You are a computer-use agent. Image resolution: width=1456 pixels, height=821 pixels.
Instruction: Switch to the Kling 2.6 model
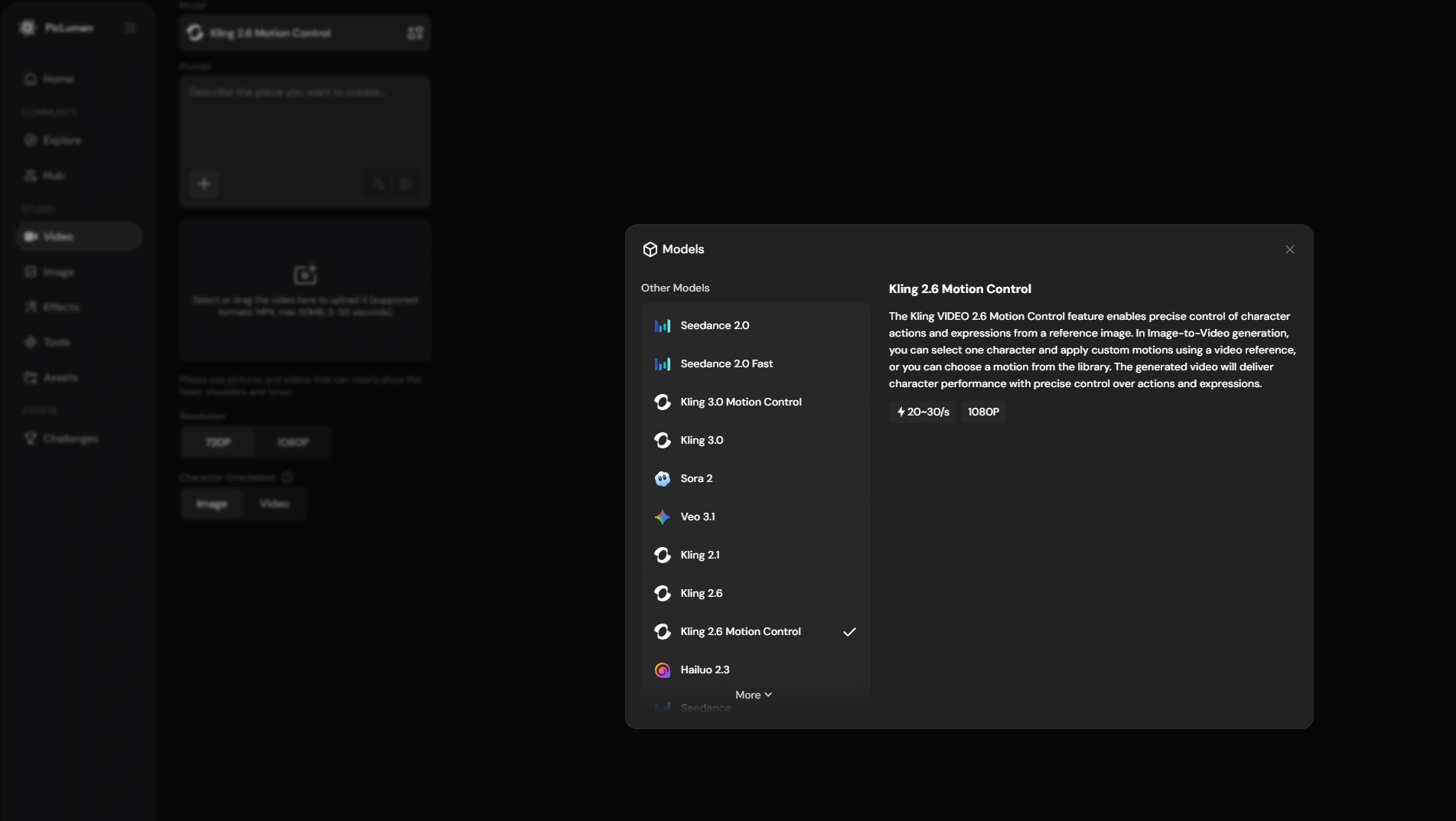click(755, 594)
